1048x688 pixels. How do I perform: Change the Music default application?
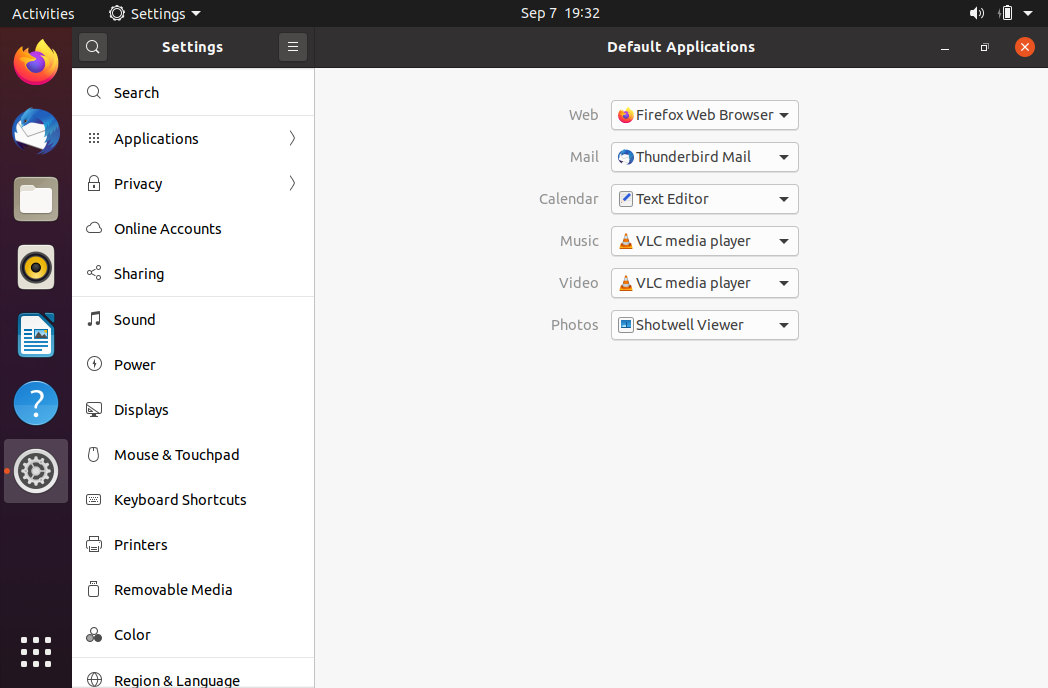point(704,241)
